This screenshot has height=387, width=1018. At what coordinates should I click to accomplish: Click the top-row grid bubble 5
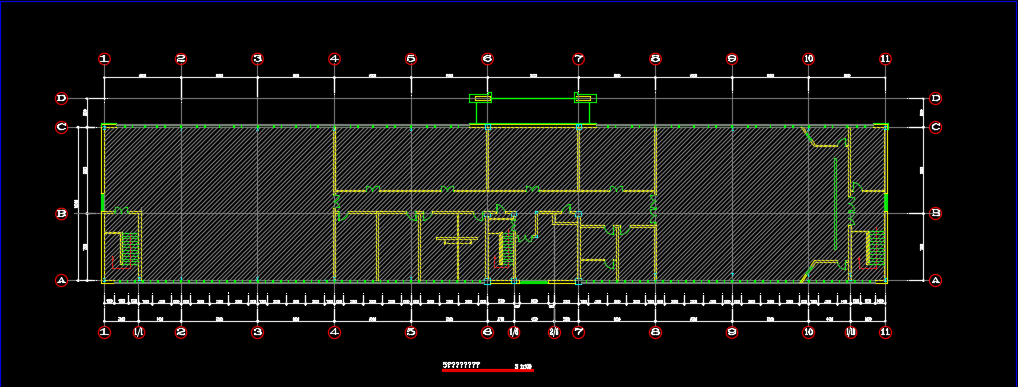[x=411, y=59]
